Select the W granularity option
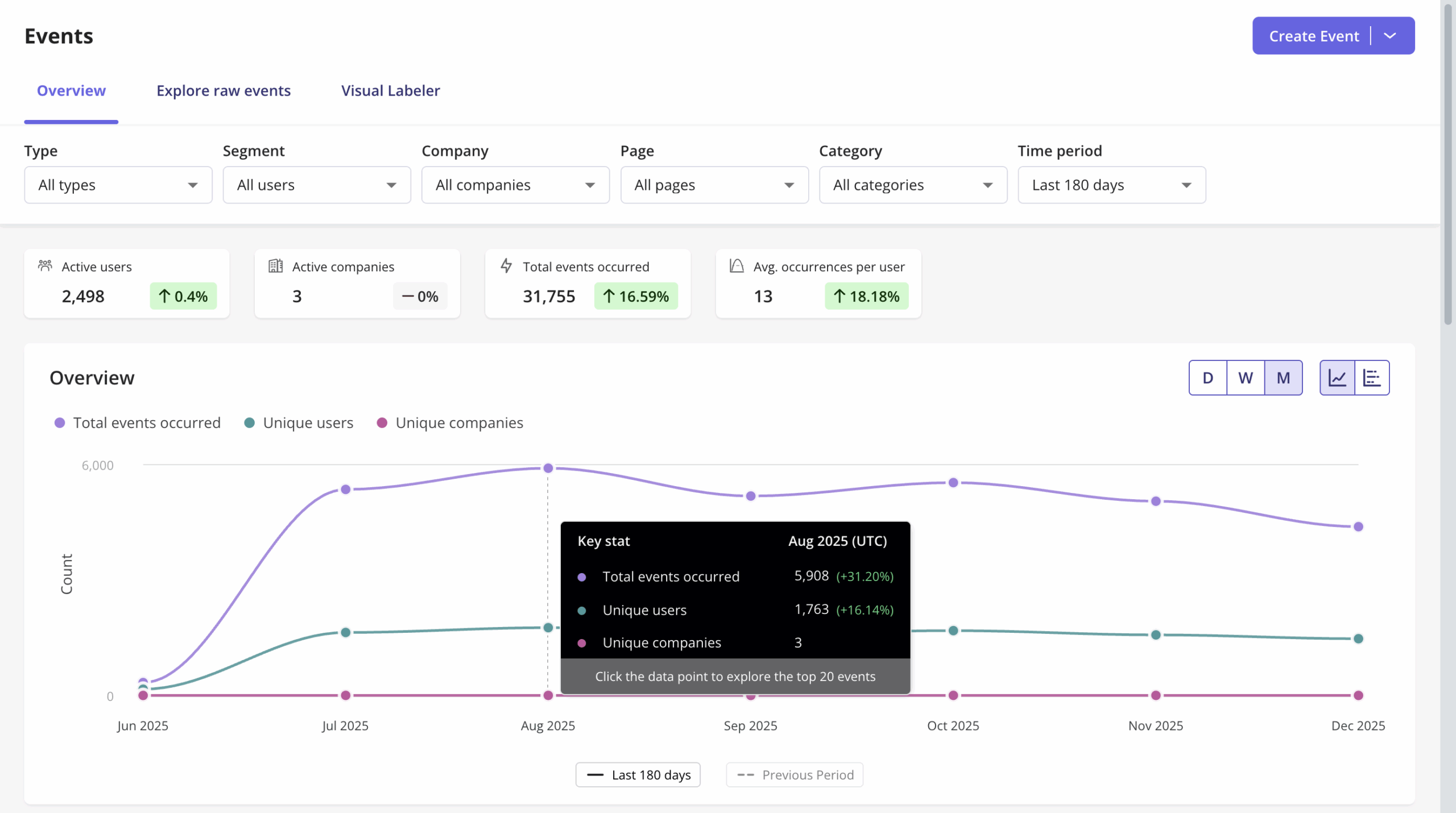The width and height of the screenshot is (1456, 813). click(x=1246, y=377)
